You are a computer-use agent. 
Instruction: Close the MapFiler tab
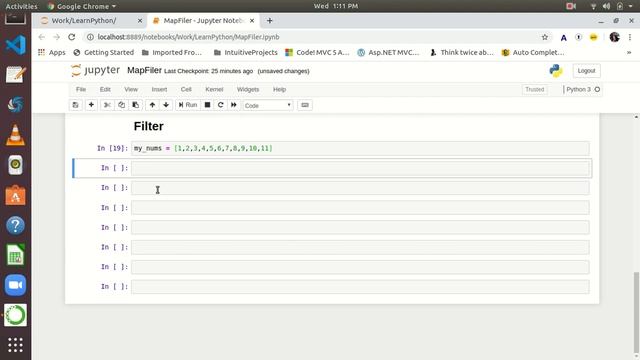coord(252,20)
